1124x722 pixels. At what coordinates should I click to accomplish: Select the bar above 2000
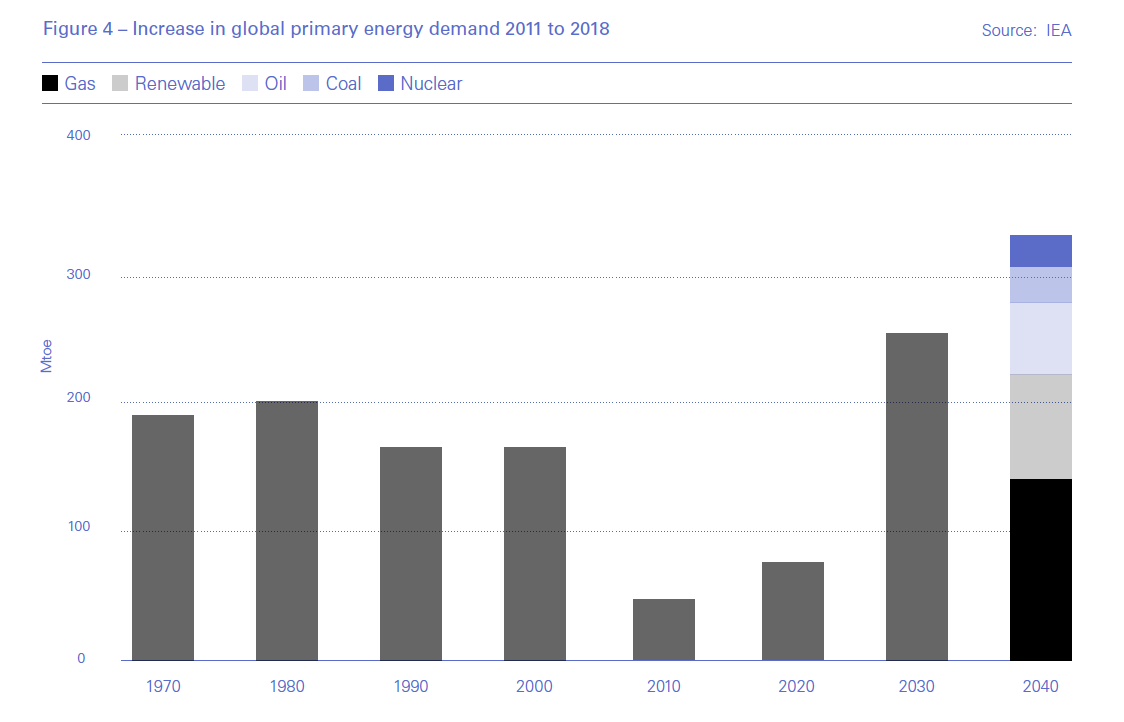535,553
